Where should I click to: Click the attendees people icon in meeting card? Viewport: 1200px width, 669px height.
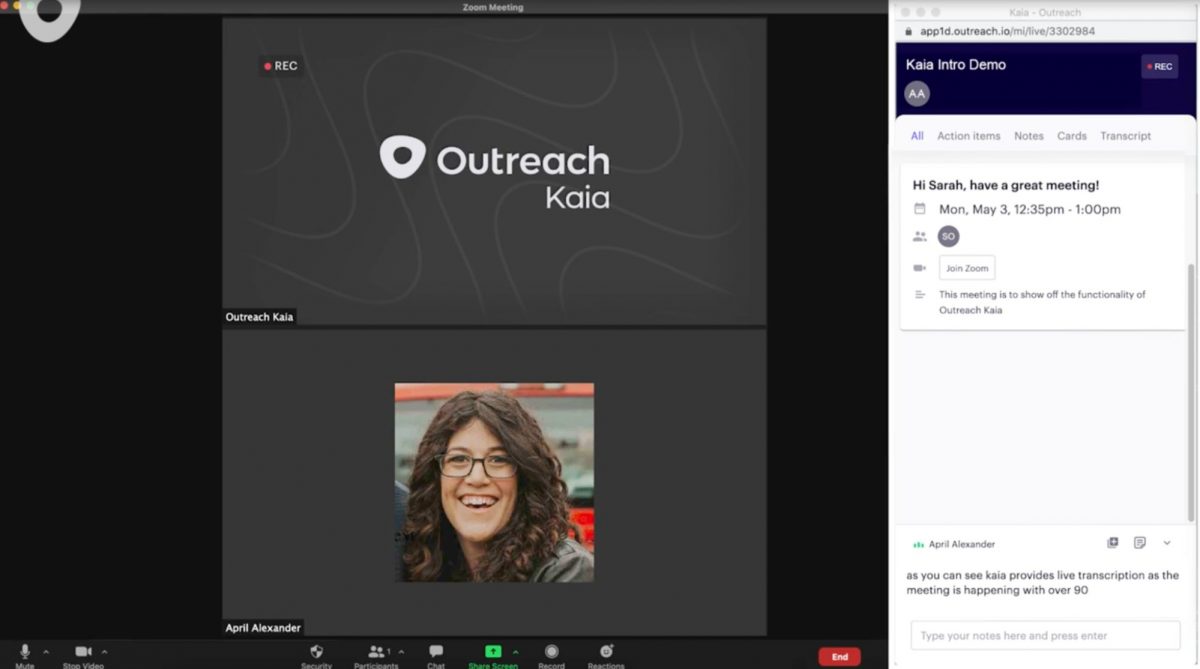coord(920,236)
